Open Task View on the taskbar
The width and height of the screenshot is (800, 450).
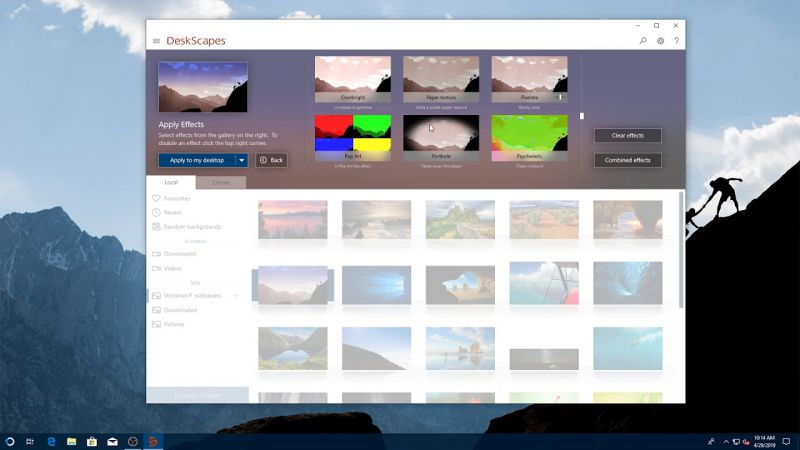pos(30,441)
